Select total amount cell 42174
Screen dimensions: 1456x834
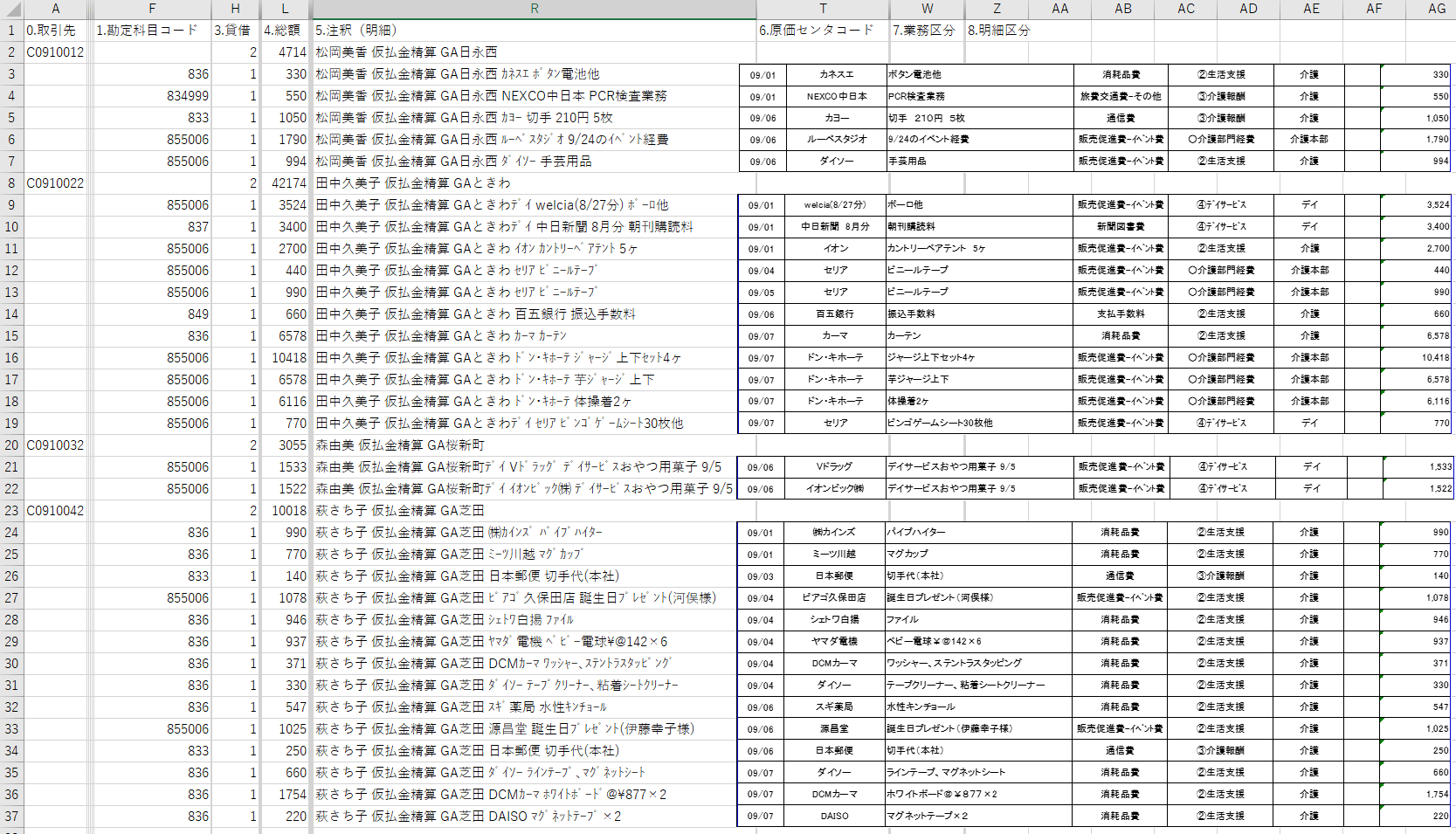pos(286,183)
